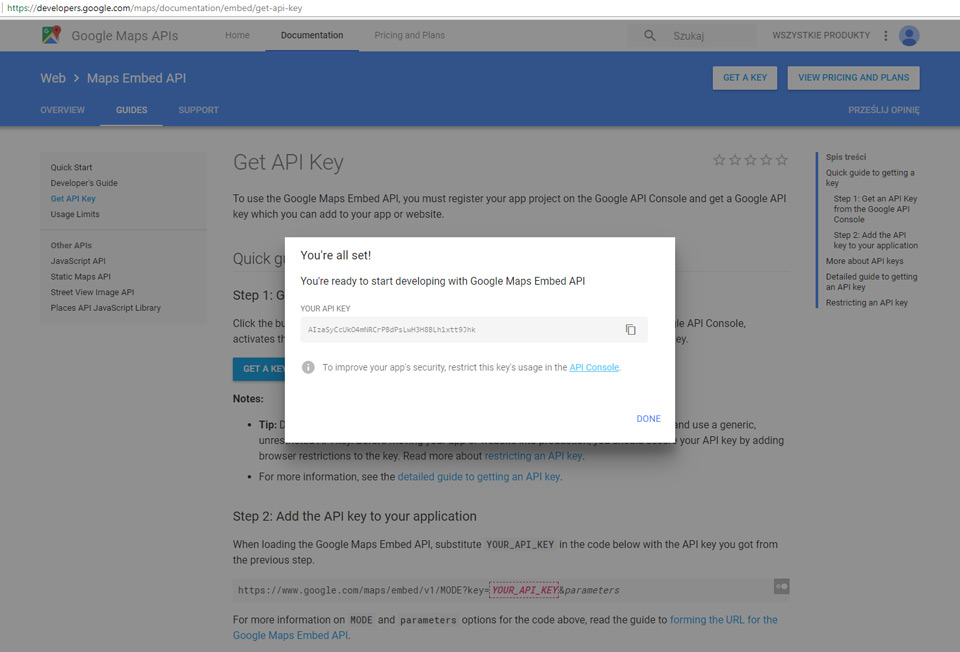Viewport: 960px width, 652px height.
Task: Click the Other APIs sidebar heading
Action: pos(71,245)
